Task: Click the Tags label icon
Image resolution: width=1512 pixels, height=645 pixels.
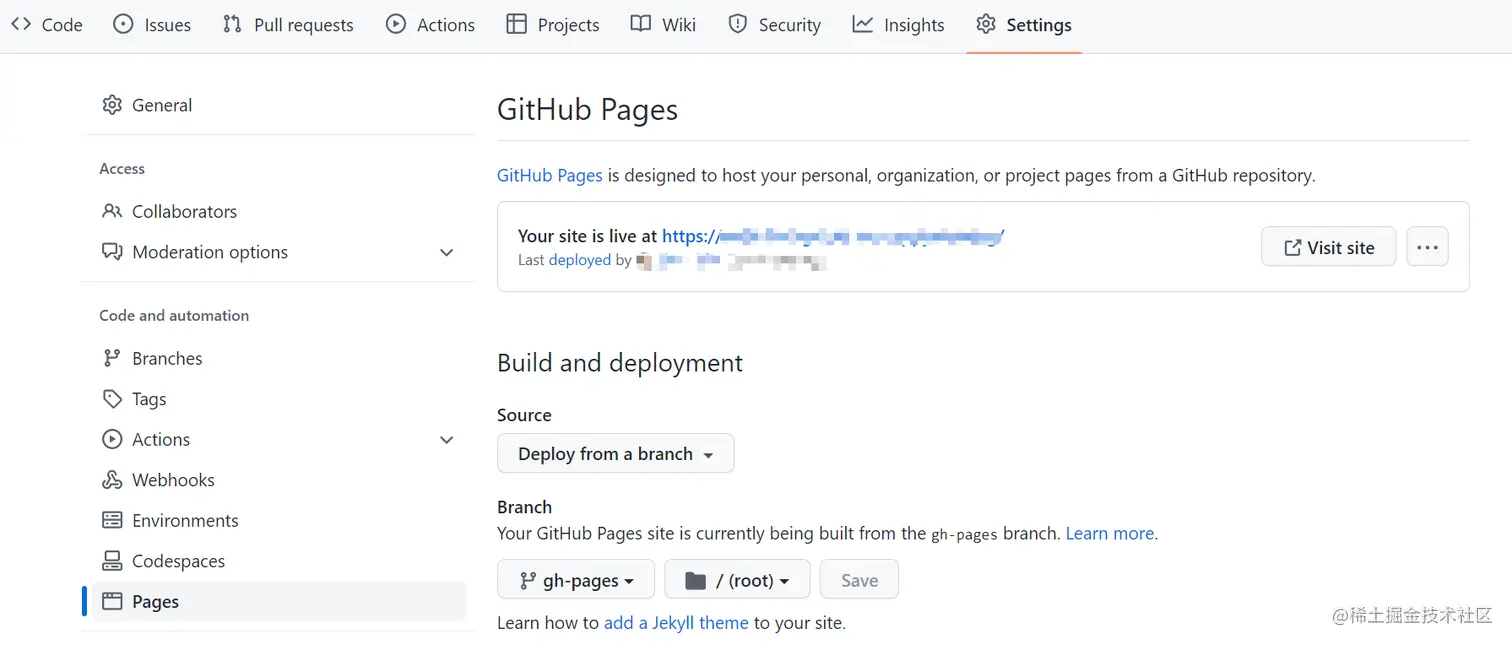Action: (x=112, y=399)
